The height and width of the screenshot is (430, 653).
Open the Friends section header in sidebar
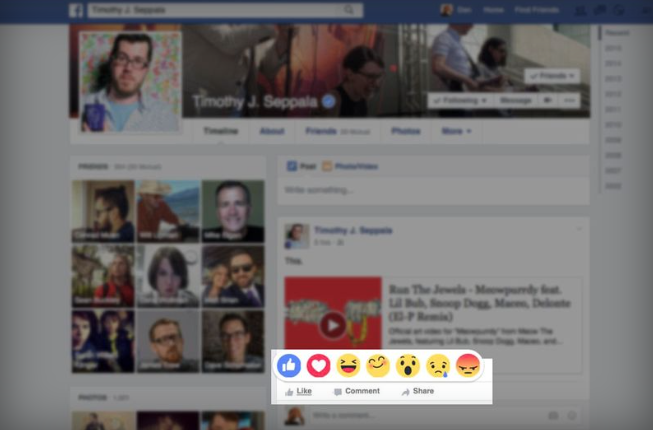(93, 167)
